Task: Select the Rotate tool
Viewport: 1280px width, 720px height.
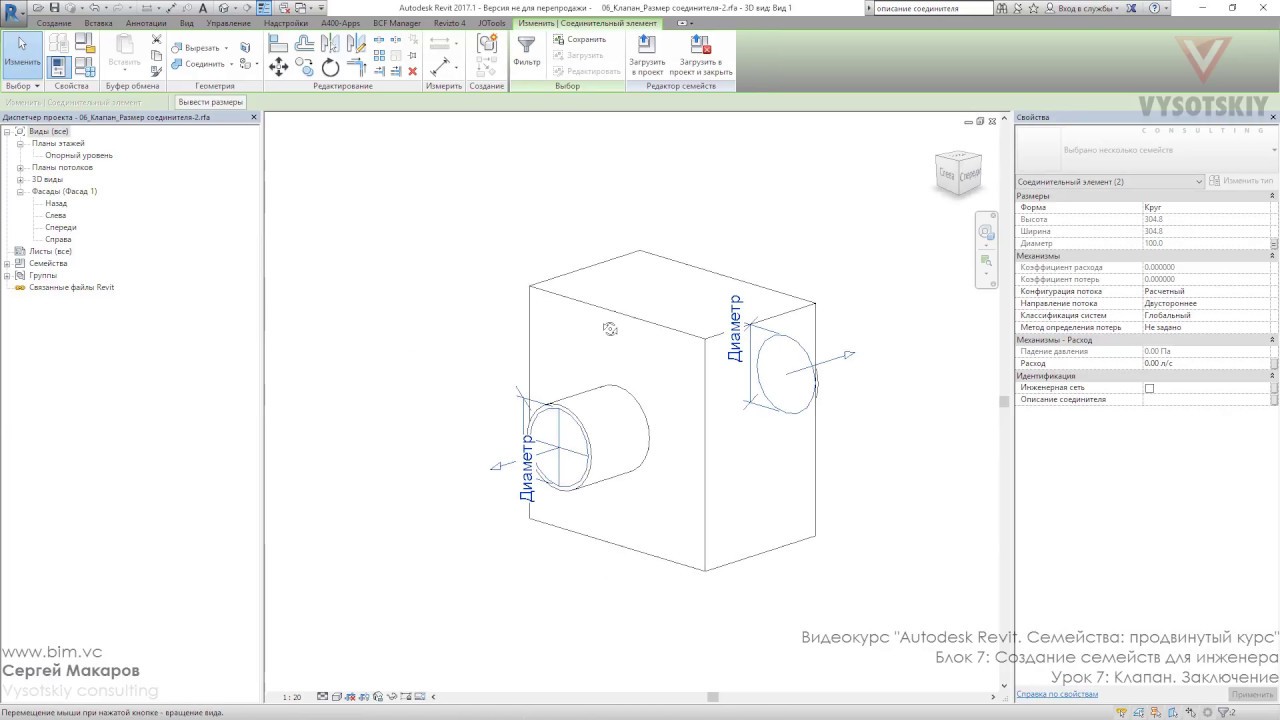Action: coord(331,67)
